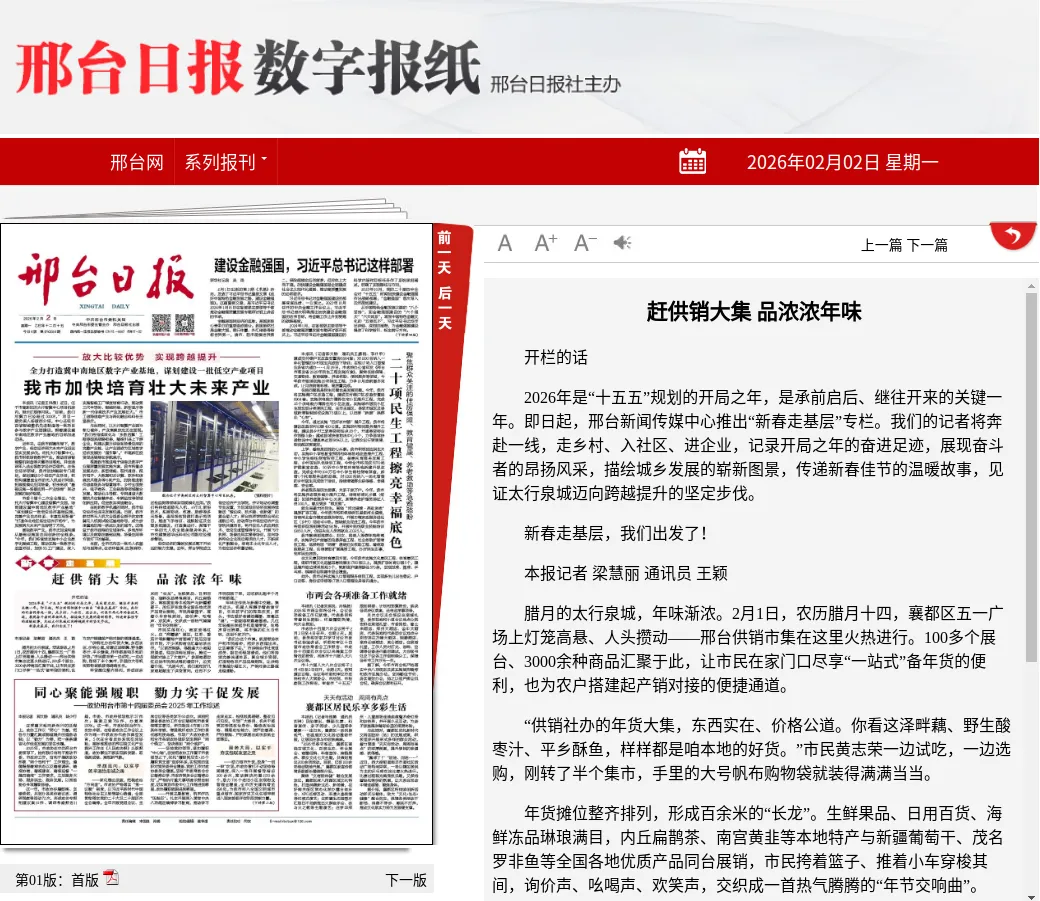Go to 邢台网 in the navigation bar
1040x901 pixels.
click(137, 162)
